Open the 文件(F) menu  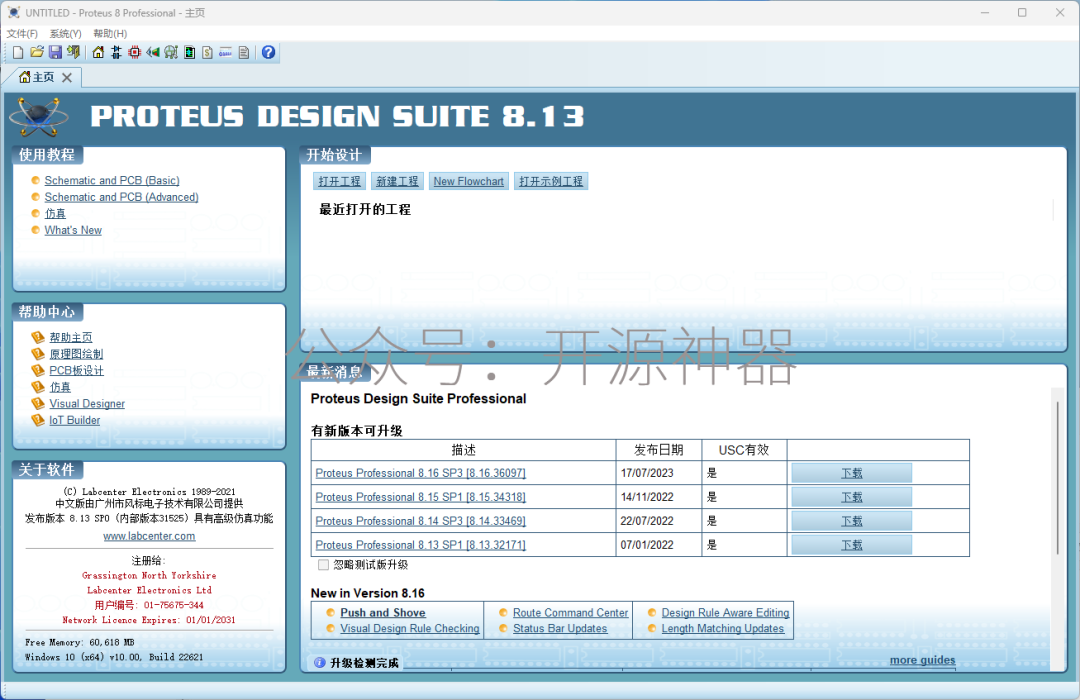(22, 33)
